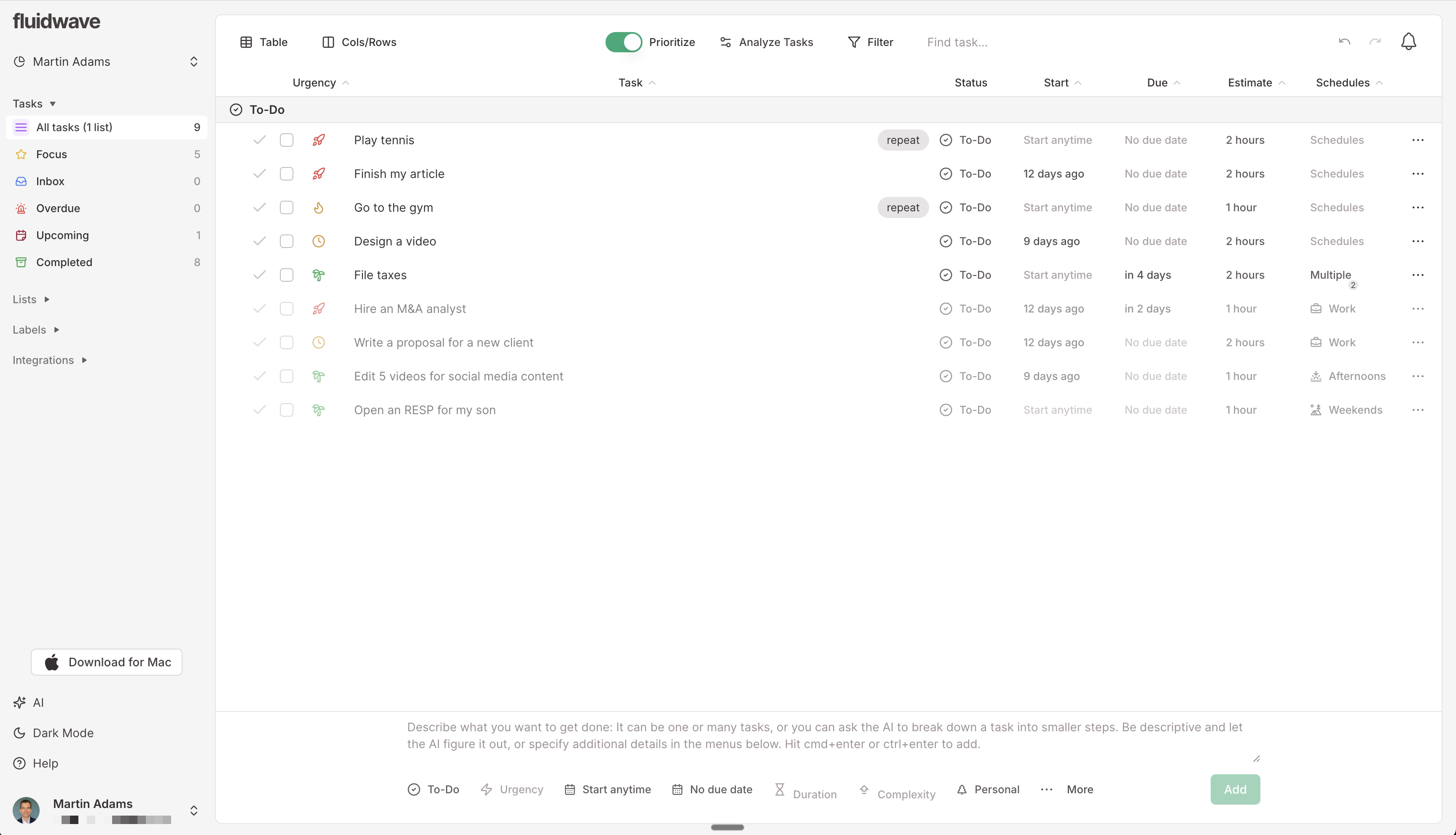1456x835 pixels.
Task: Mark File taxes complete with the checkmark
Action: [x=260, y=275]
